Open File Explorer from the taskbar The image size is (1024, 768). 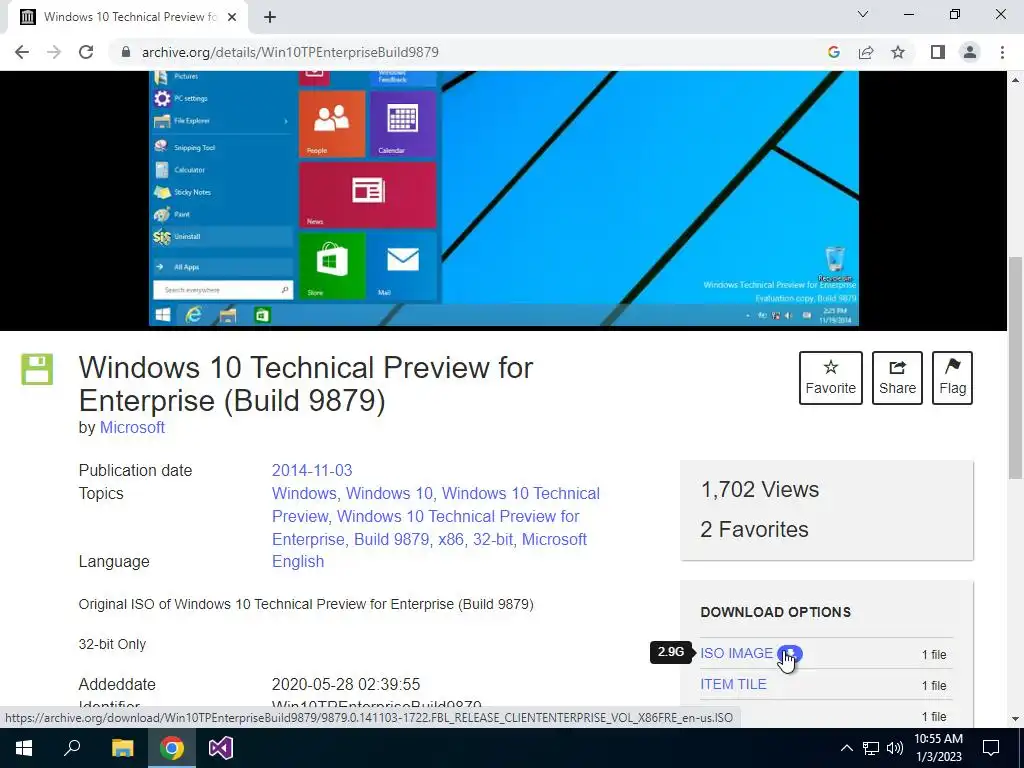point(122,748)
